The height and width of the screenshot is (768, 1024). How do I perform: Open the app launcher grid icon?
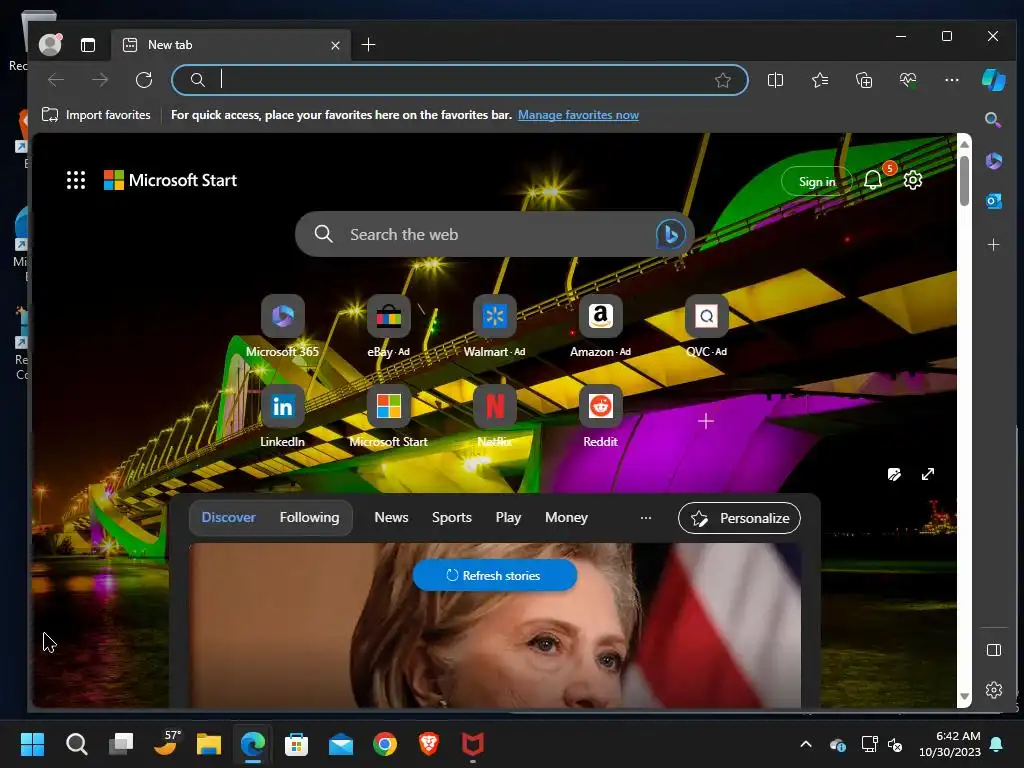(76, 180)
